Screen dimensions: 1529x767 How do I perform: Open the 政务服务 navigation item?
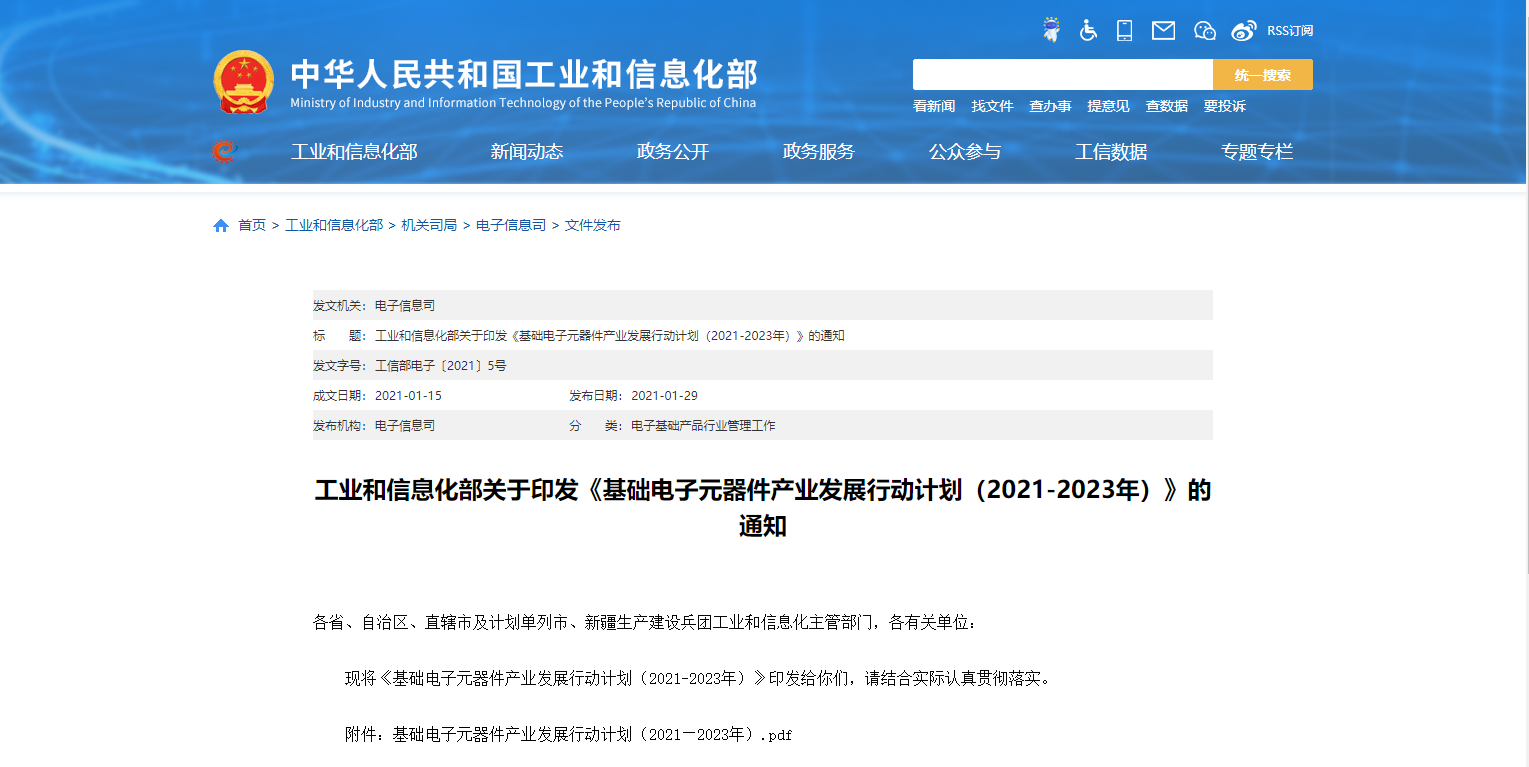point(818,152)
